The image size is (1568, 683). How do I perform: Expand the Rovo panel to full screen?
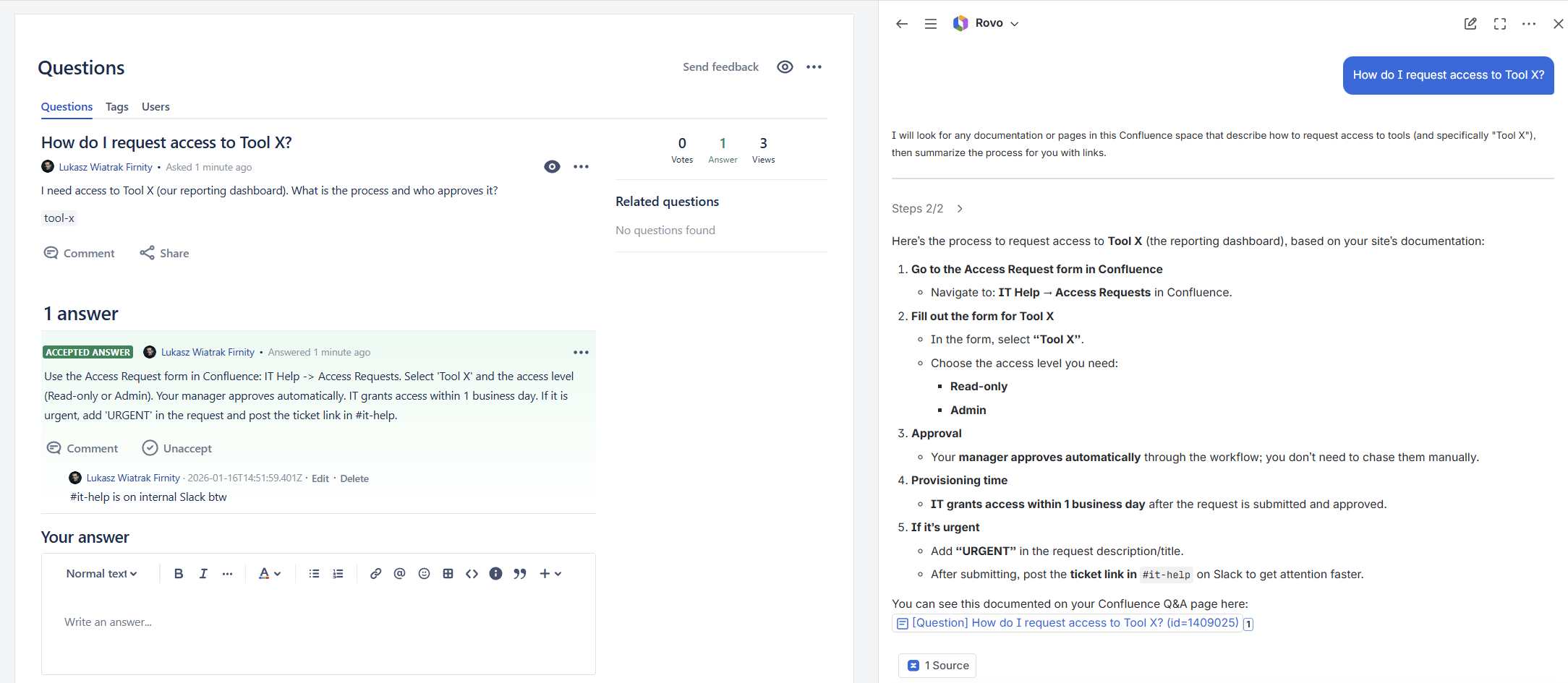pyautogui.click(x=1499, y=23)
